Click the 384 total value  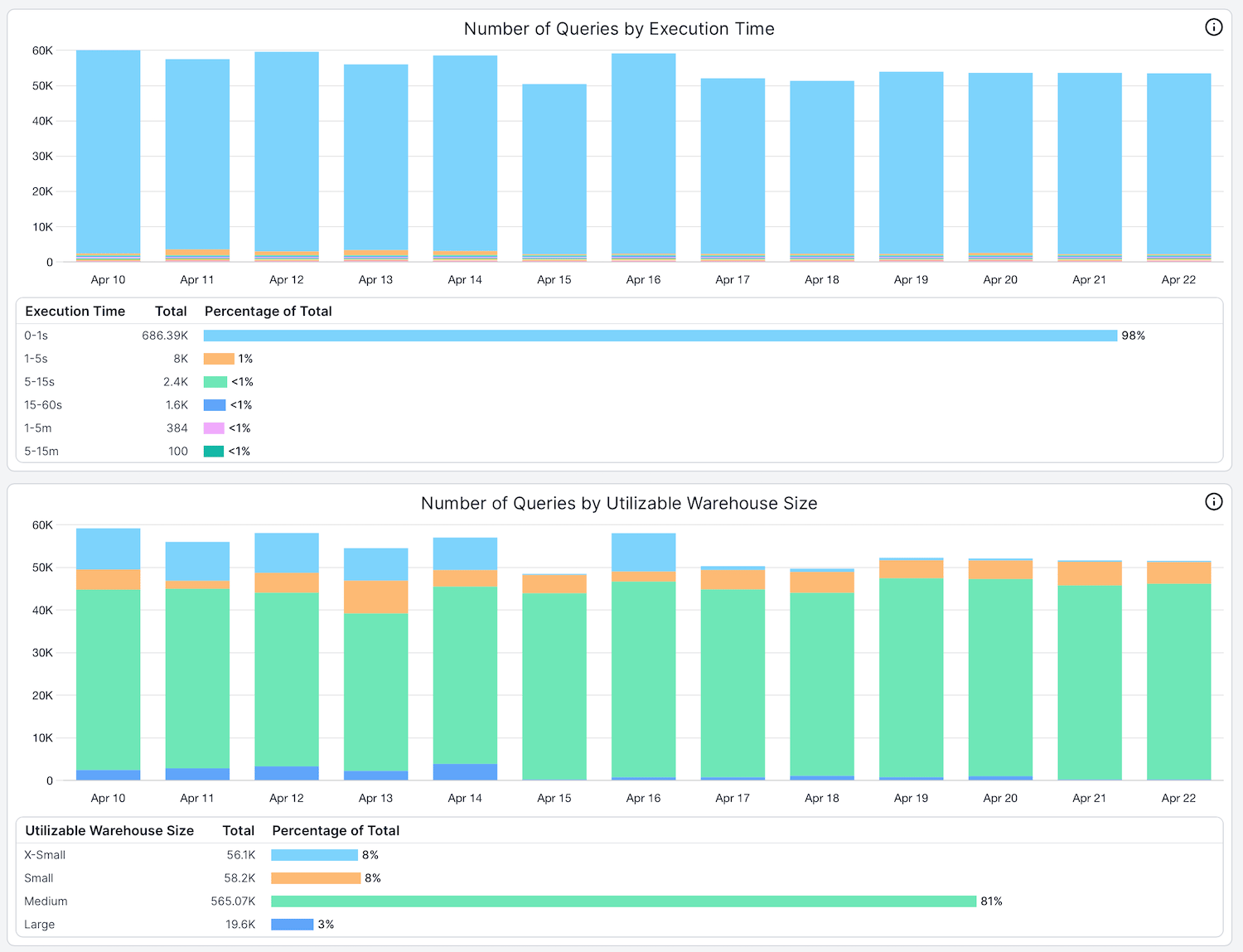pos(177,428)
